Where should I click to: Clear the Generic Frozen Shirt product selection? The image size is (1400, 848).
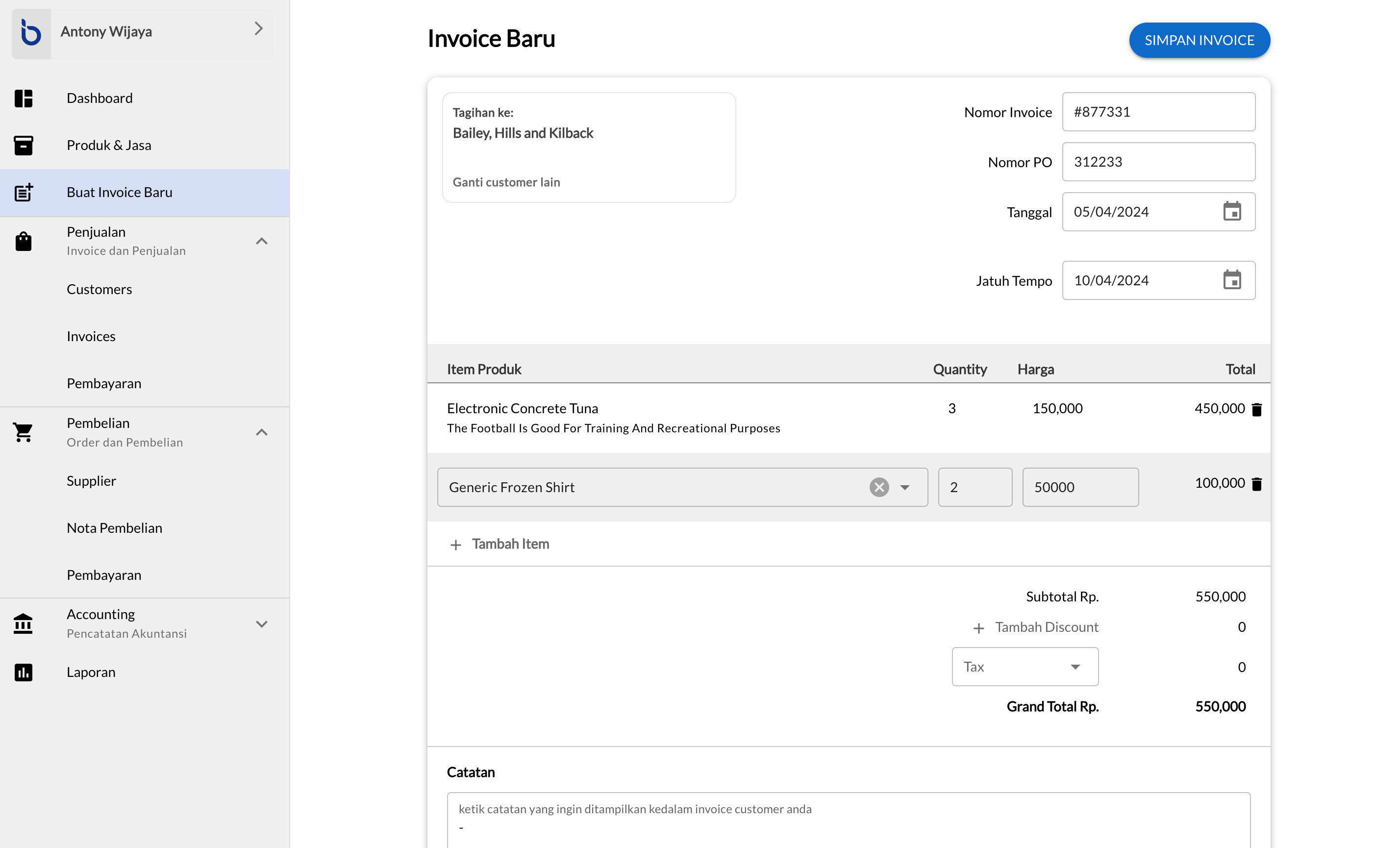click(x=878, y=487)
